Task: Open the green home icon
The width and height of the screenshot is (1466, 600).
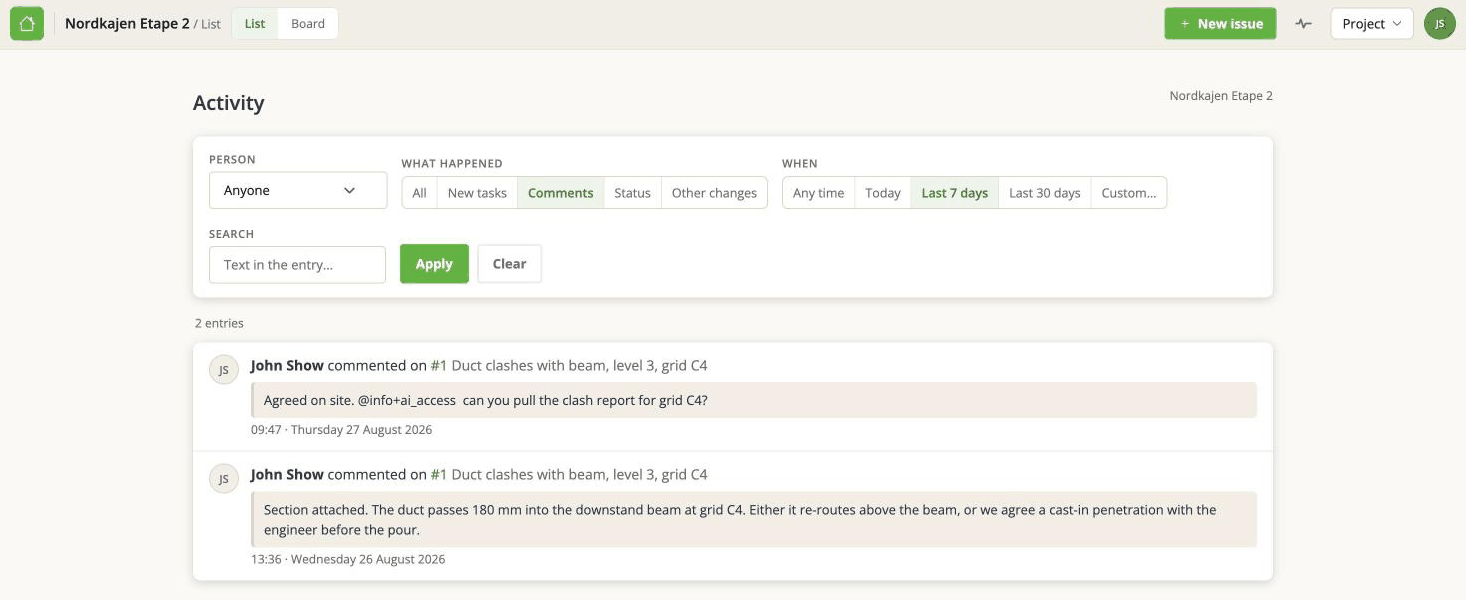Action: (x=27, y=23)
